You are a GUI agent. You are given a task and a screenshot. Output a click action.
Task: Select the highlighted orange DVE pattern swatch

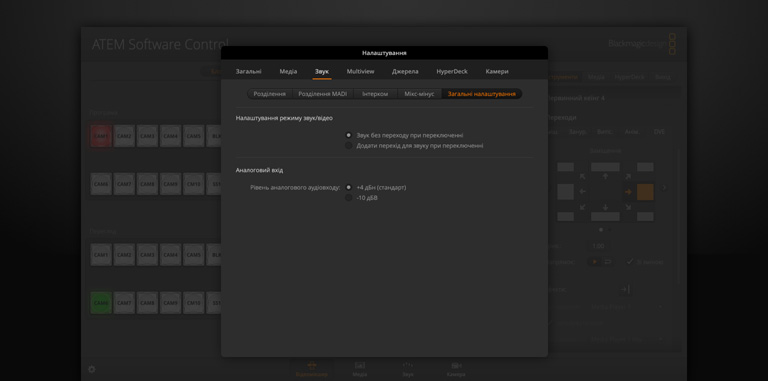click(645, 192)
